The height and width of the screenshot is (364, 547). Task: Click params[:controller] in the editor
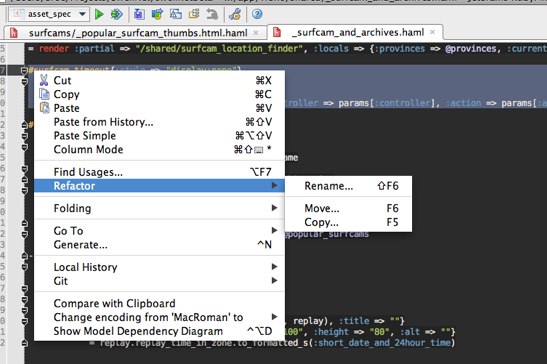click(x=386, y=103)
